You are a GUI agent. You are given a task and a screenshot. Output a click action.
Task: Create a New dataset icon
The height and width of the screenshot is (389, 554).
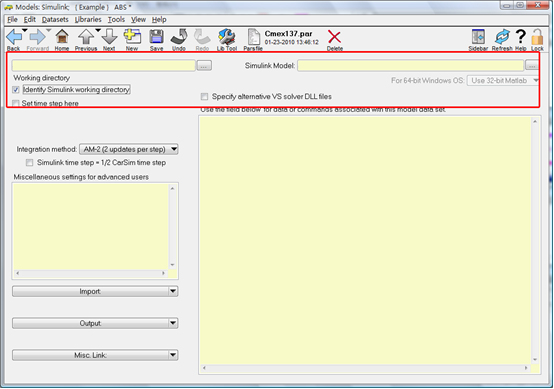tap(132, 37)
